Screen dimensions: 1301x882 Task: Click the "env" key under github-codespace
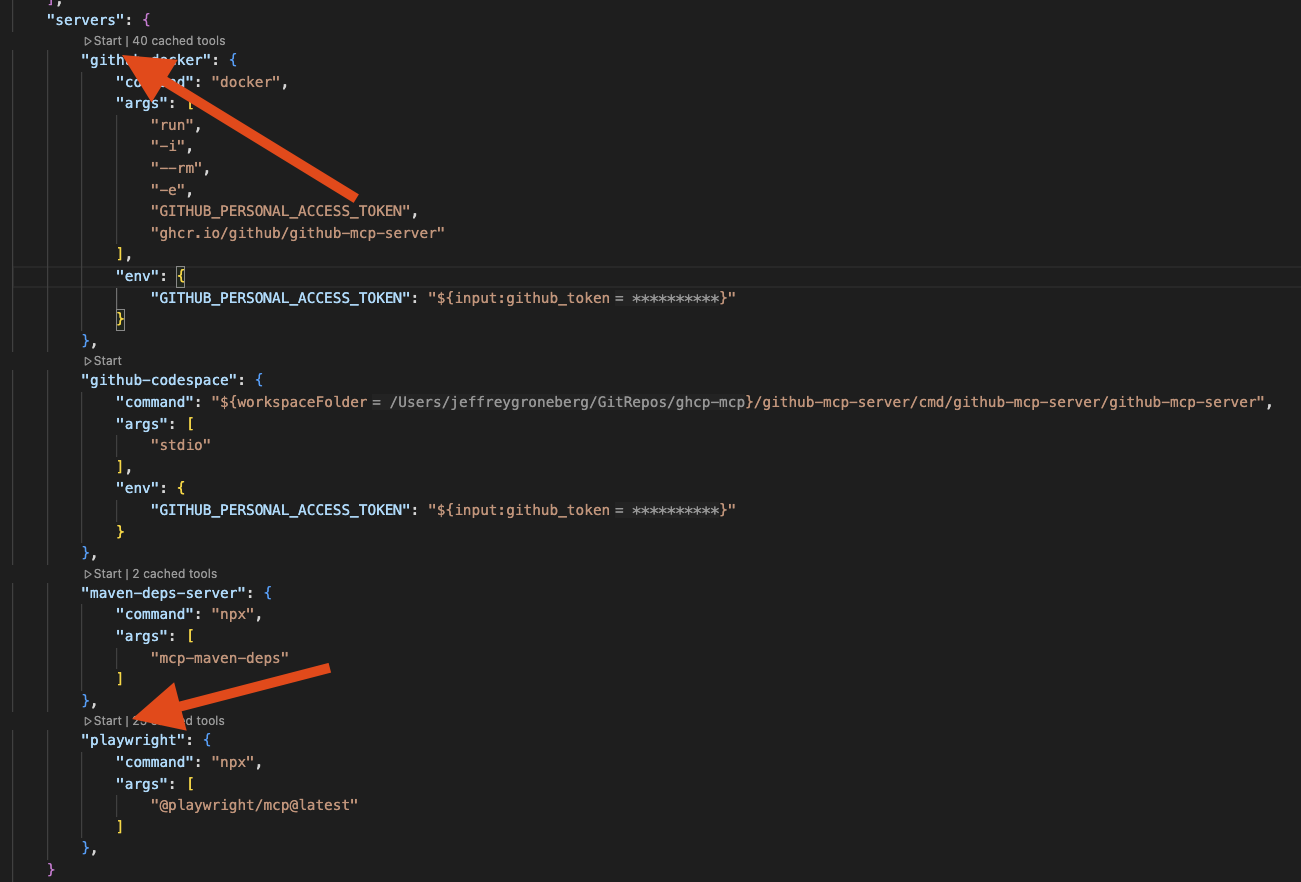point(137,488)
